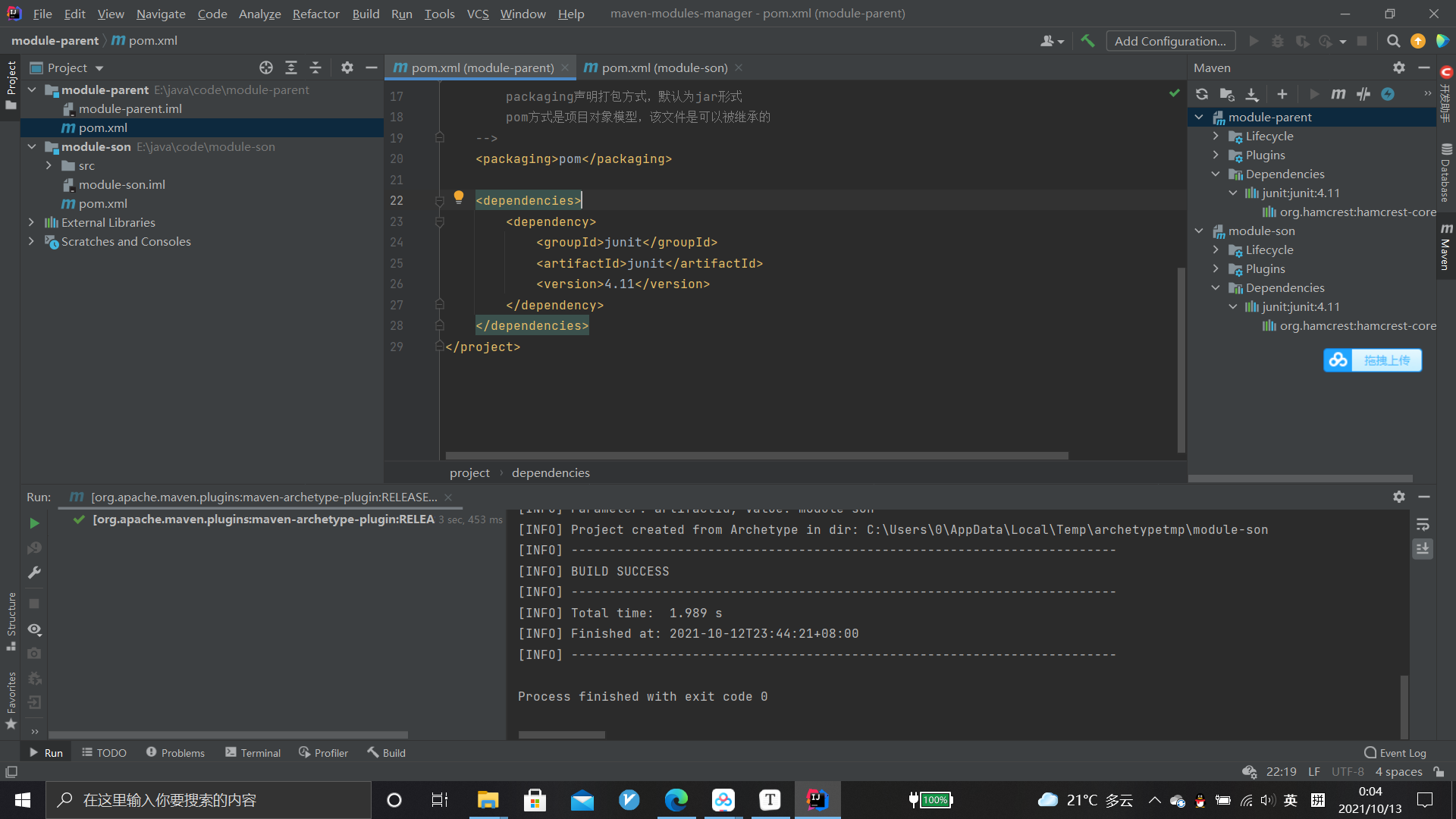Open the Terminal tool window
The width and height of the screenshot is (1456, 819).
click(x=253, y=752)
